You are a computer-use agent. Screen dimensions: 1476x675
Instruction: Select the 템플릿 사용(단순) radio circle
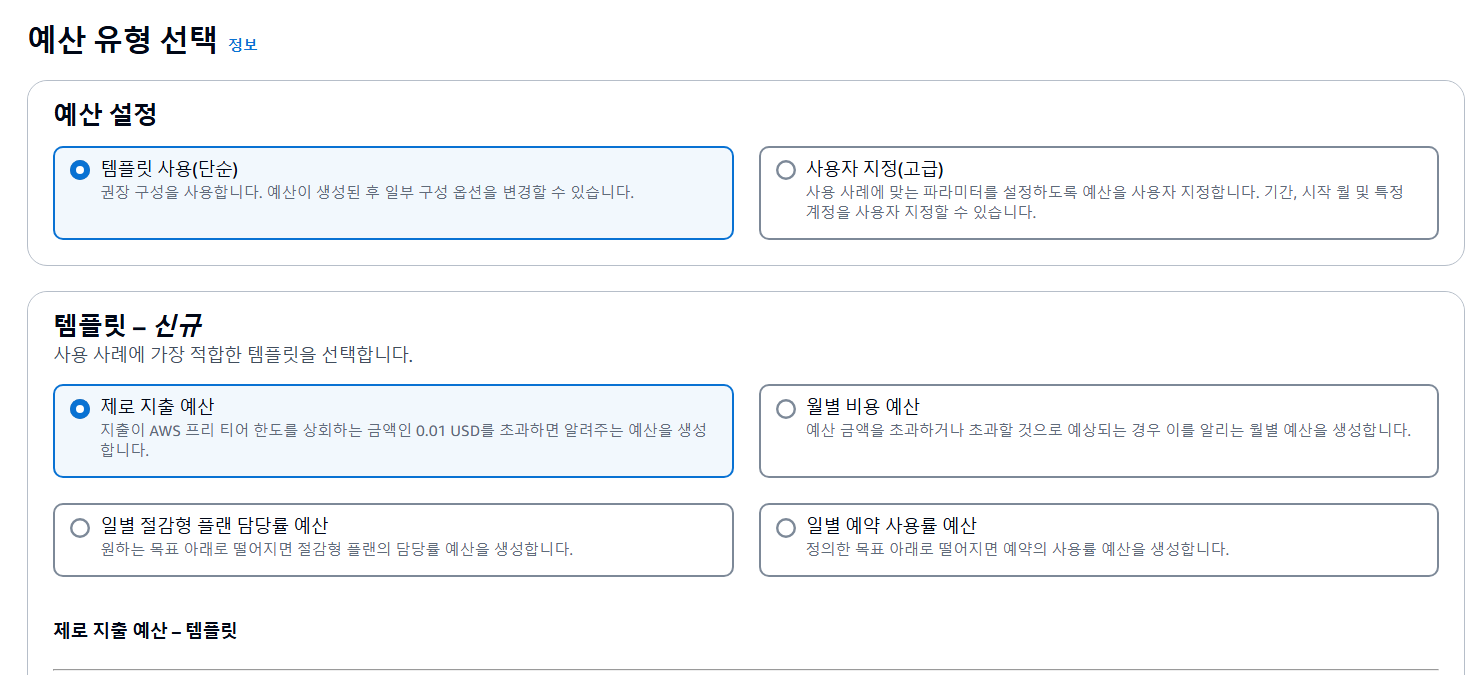pos(80,170)
